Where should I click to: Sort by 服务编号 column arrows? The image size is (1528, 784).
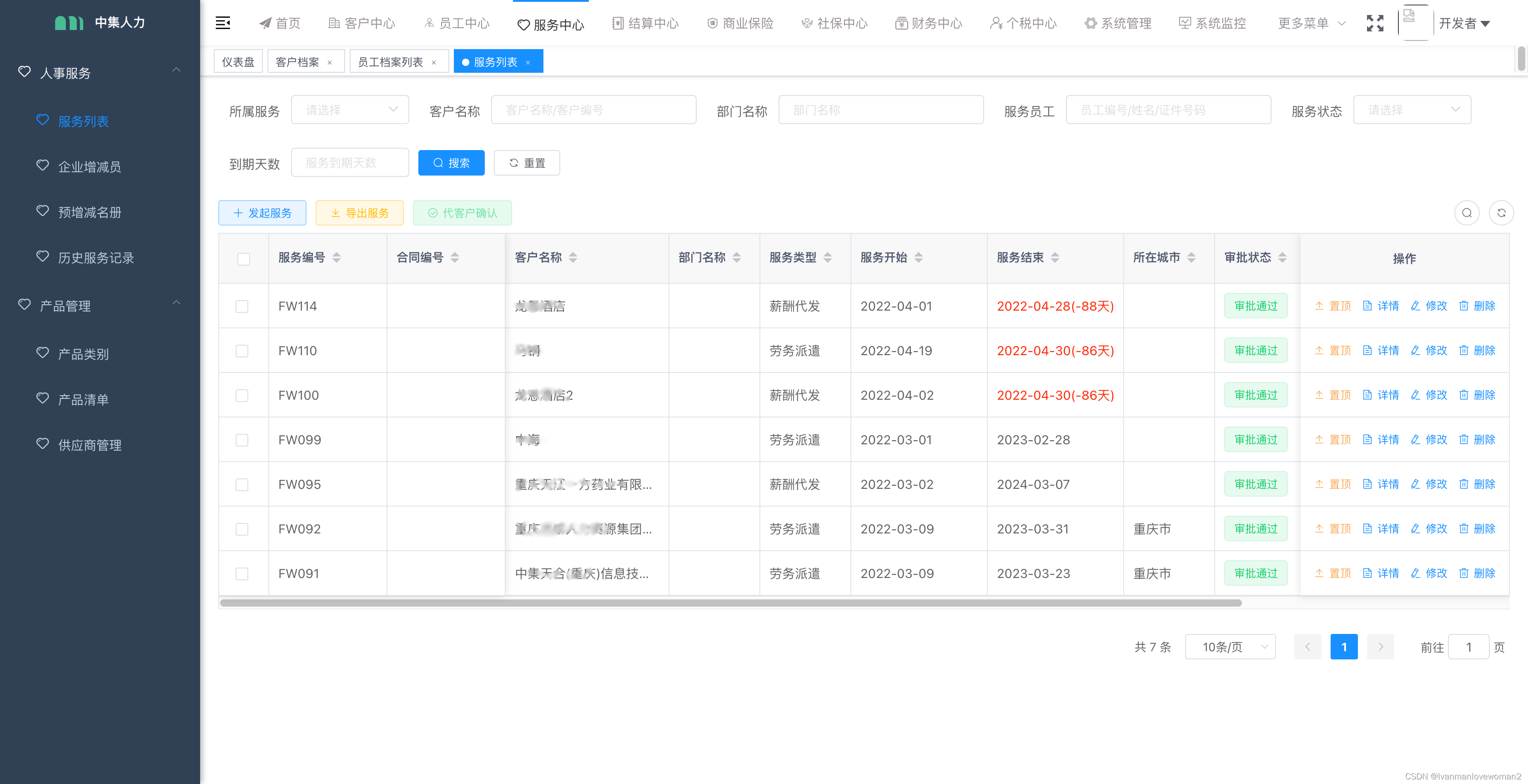337,257
